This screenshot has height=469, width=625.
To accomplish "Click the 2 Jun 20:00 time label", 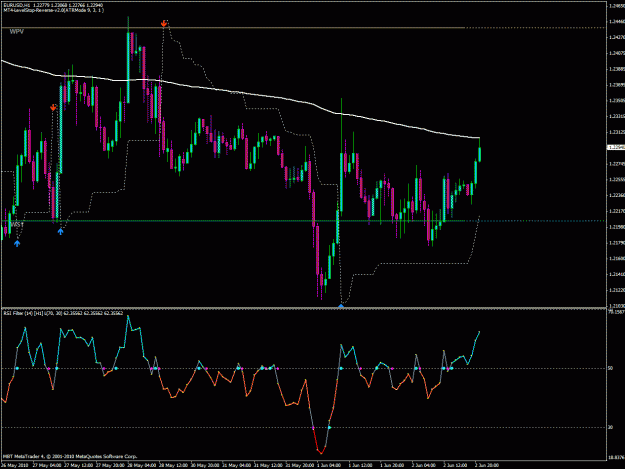I will coord(487,465).
